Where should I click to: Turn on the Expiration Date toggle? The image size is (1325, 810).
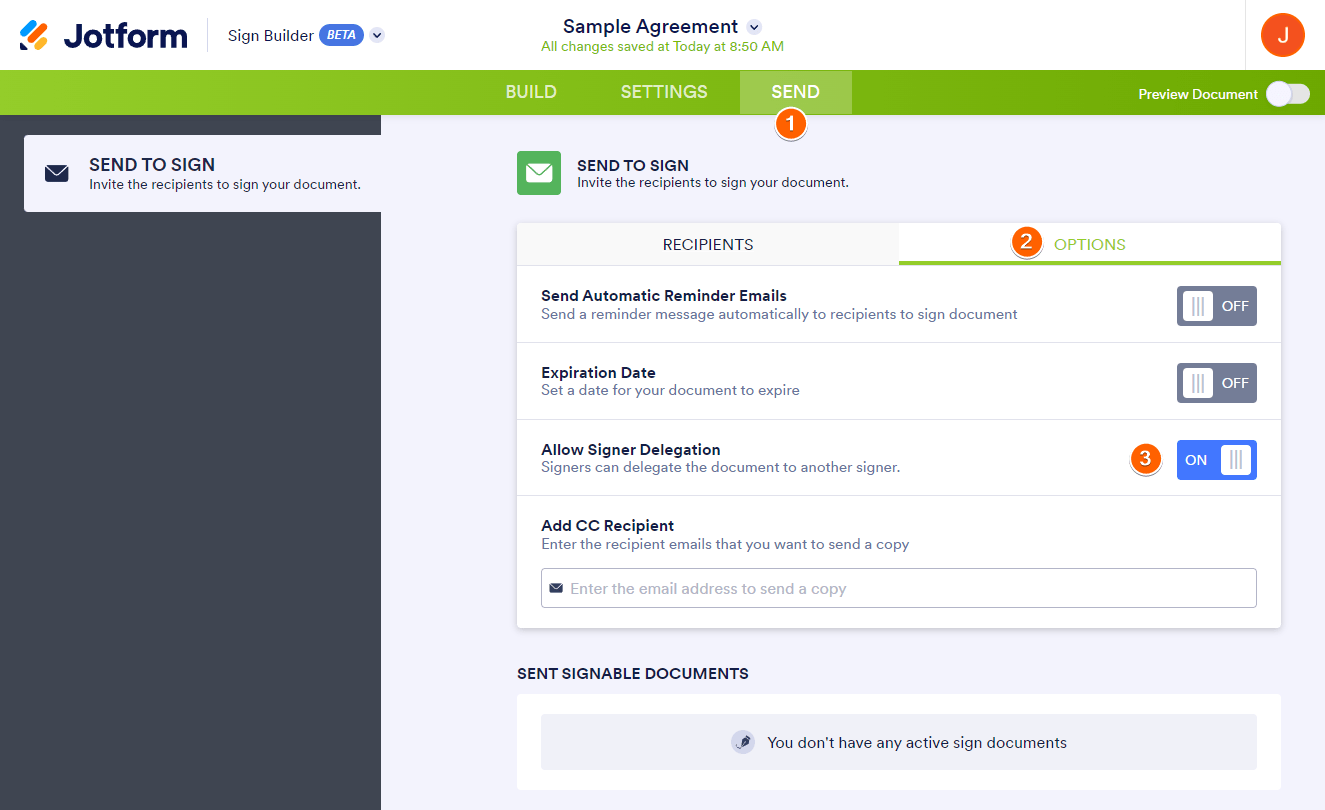pos(1216,383)
